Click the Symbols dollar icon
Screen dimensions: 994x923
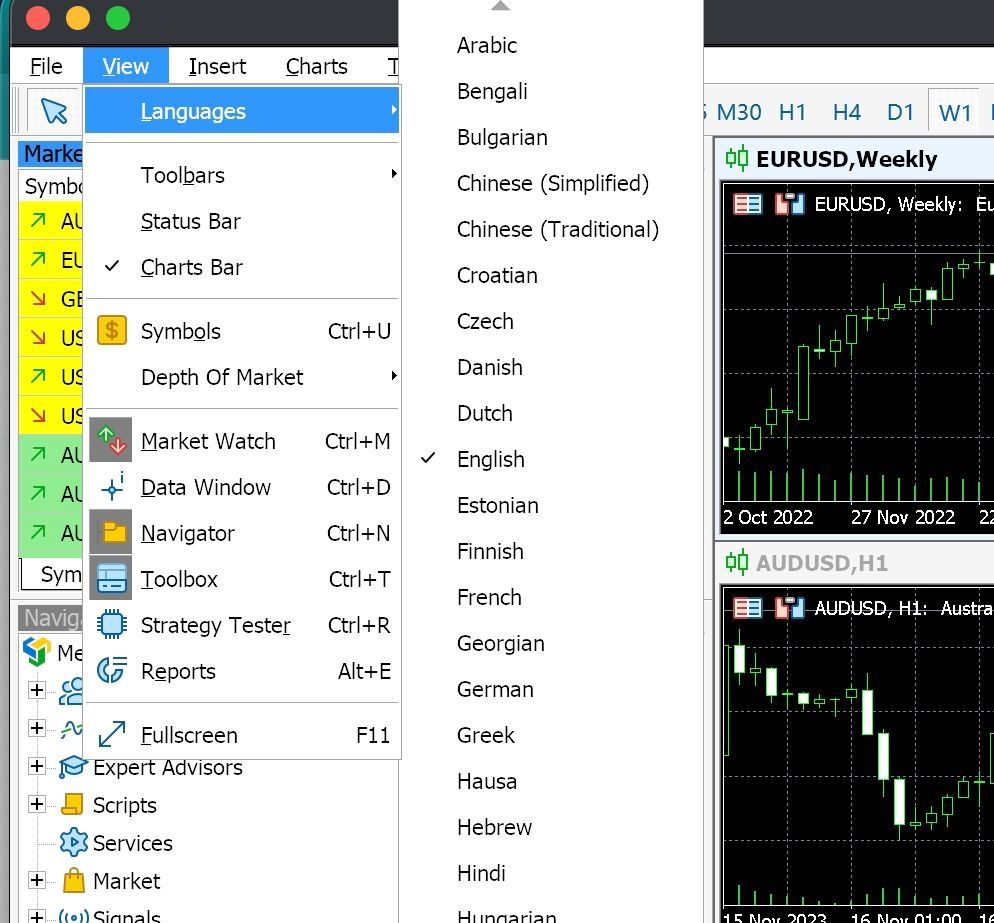pyautogui.click(x=111, y=331)
